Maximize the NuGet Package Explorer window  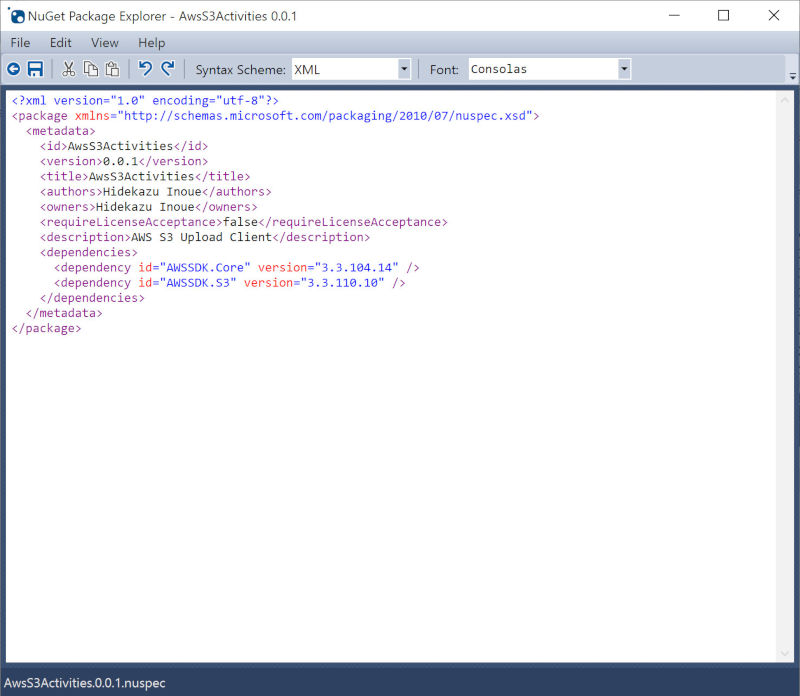click(x=723, y=16)
